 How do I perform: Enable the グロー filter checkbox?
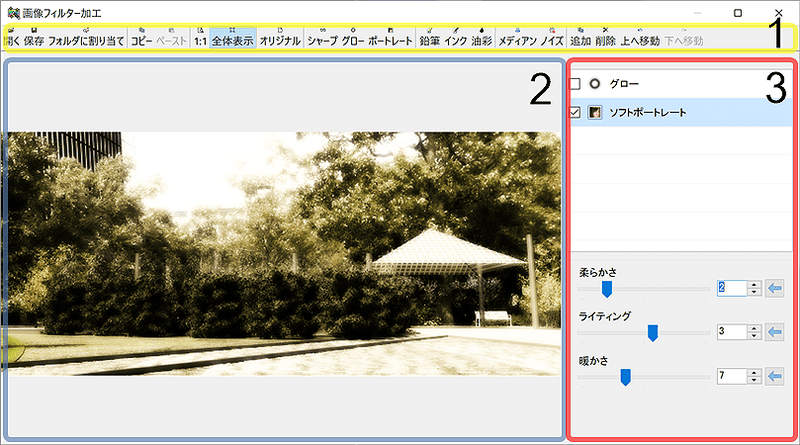point(575,84)
